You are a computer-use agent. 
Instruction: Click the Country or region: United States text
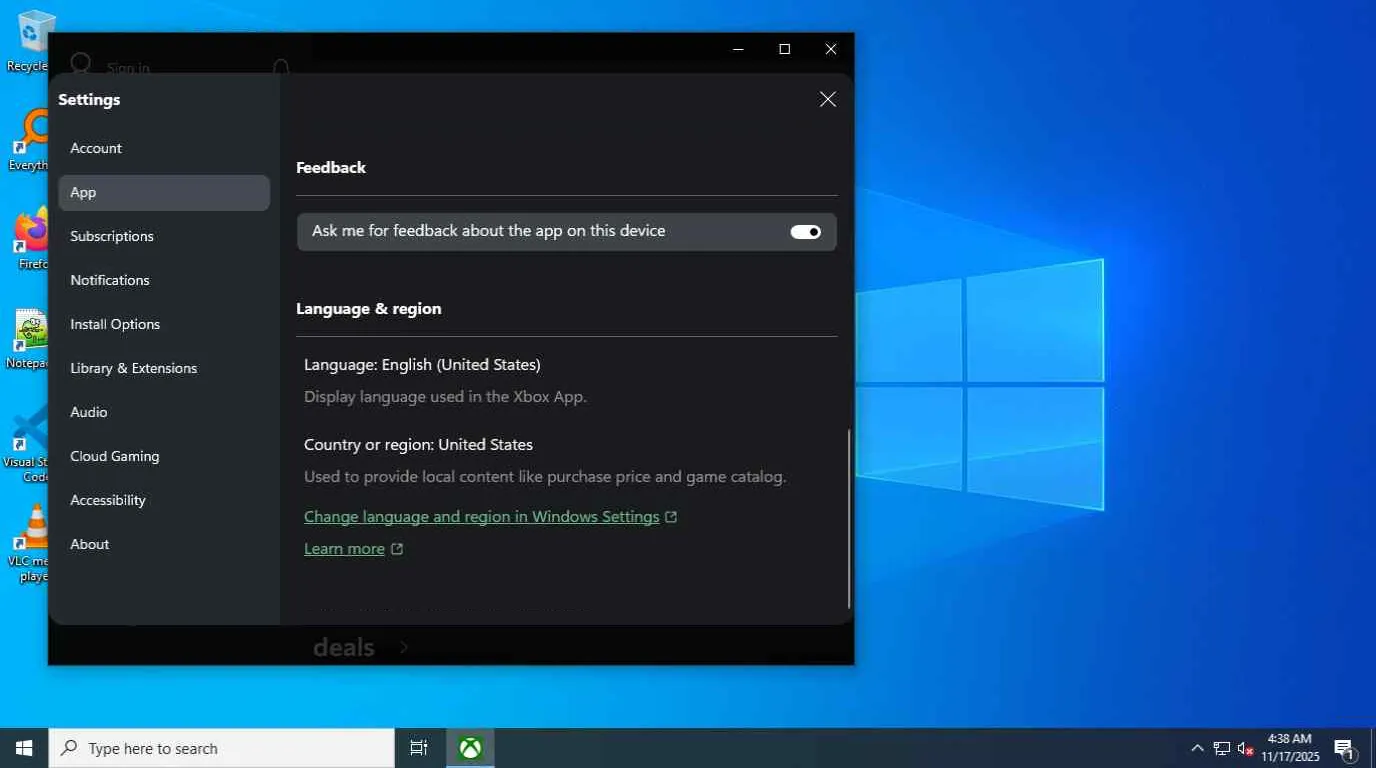point(418,444)
